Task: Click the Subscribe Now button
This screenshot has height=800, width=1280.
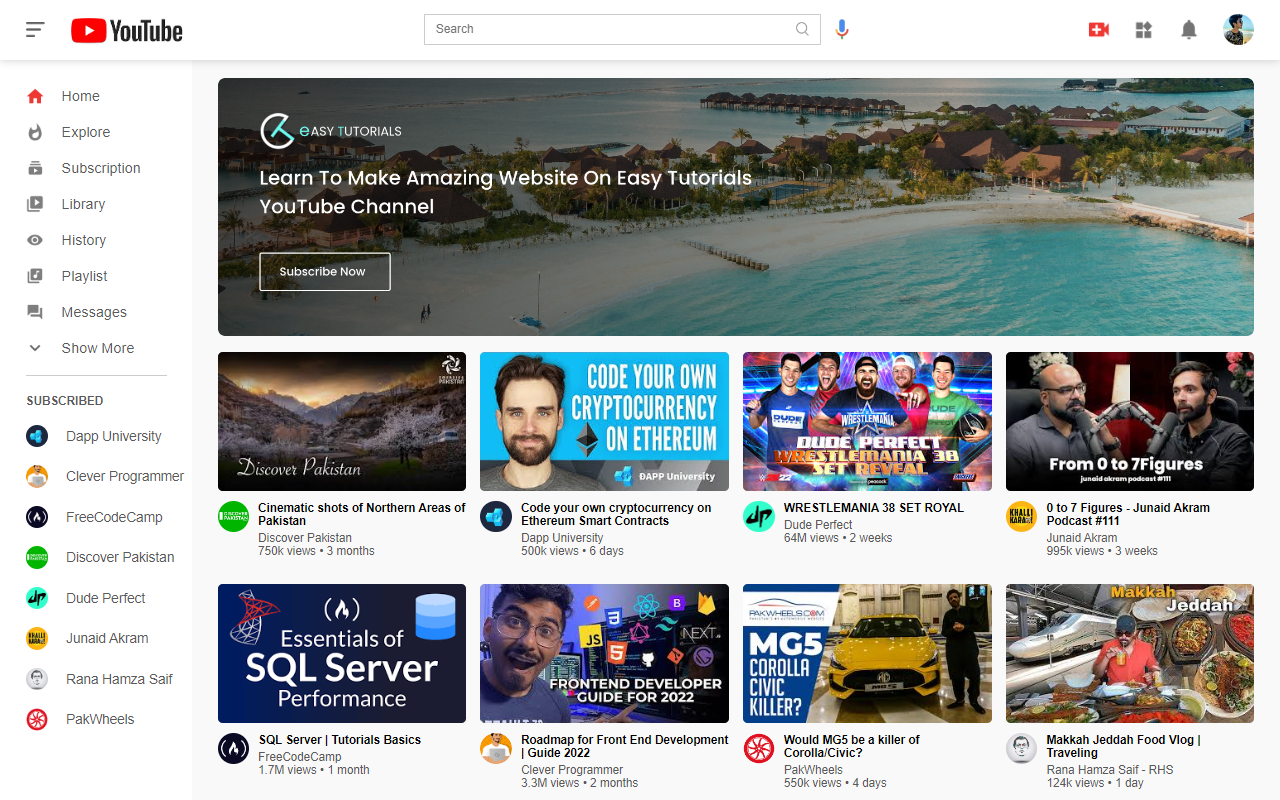Action: click(x=325, y=272)
